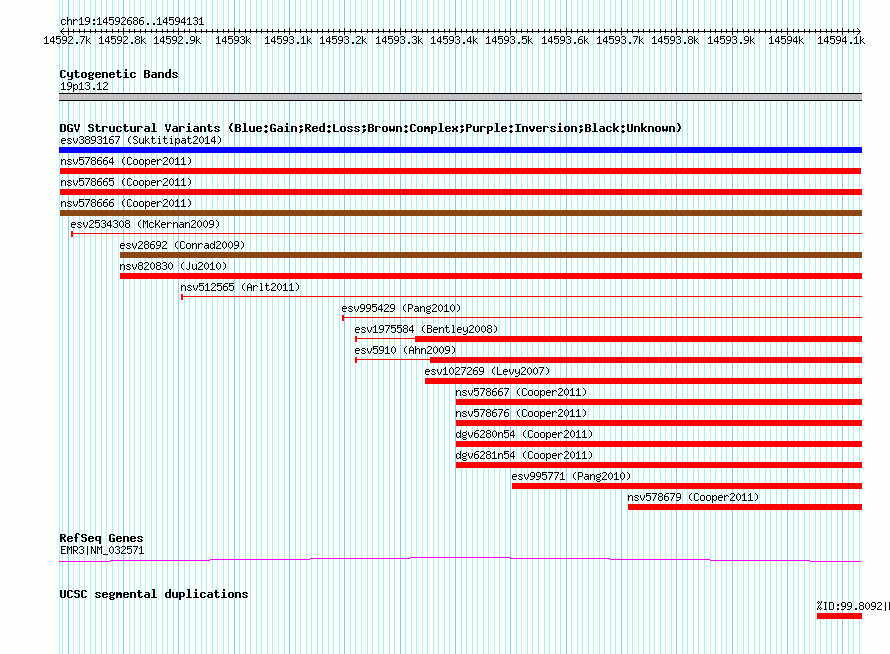Click the 14594k ruler position
Screen dimensions: 890x654
[x=786, y=40]
